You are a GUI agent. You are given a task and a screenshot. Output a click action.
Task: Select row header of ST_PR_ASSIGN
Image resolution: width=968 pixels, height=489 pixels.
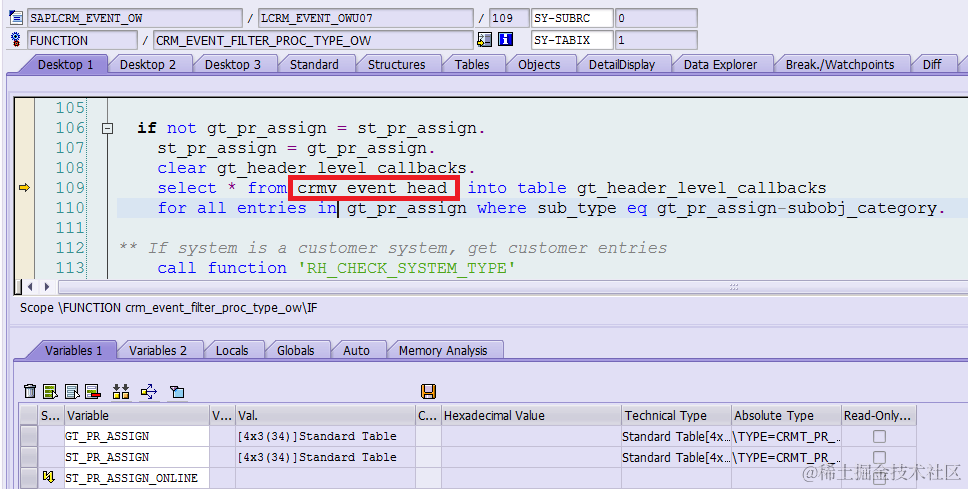point(28,458)
